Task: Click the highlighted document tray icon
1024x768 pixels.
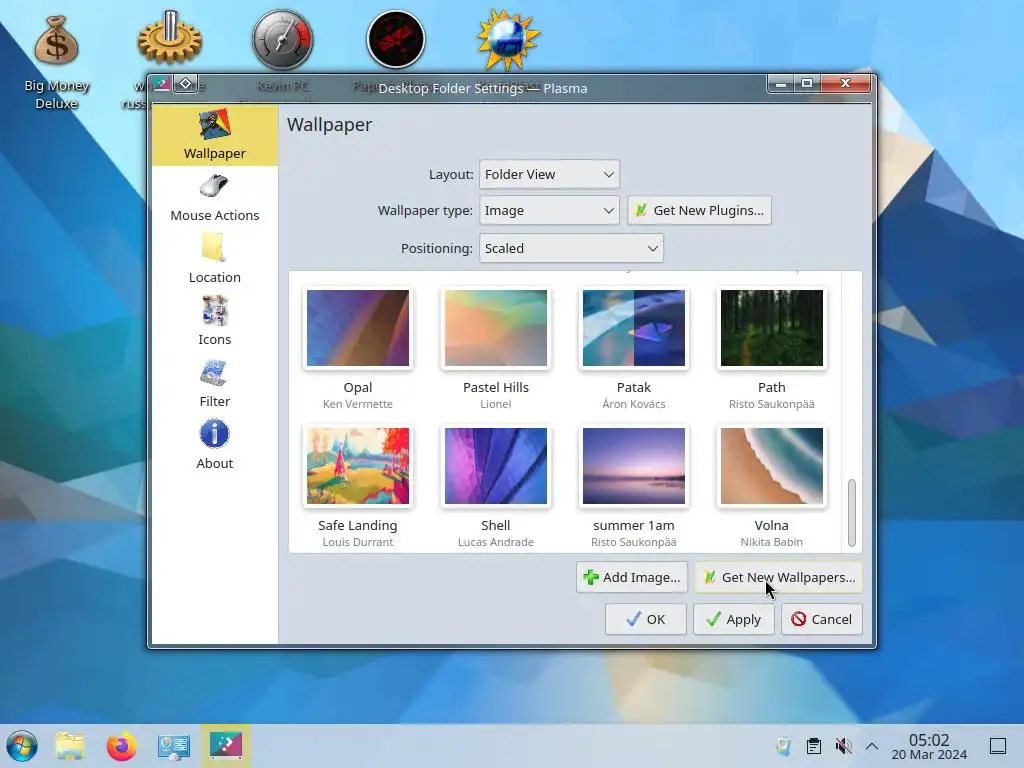Action: tap(783, 746)
